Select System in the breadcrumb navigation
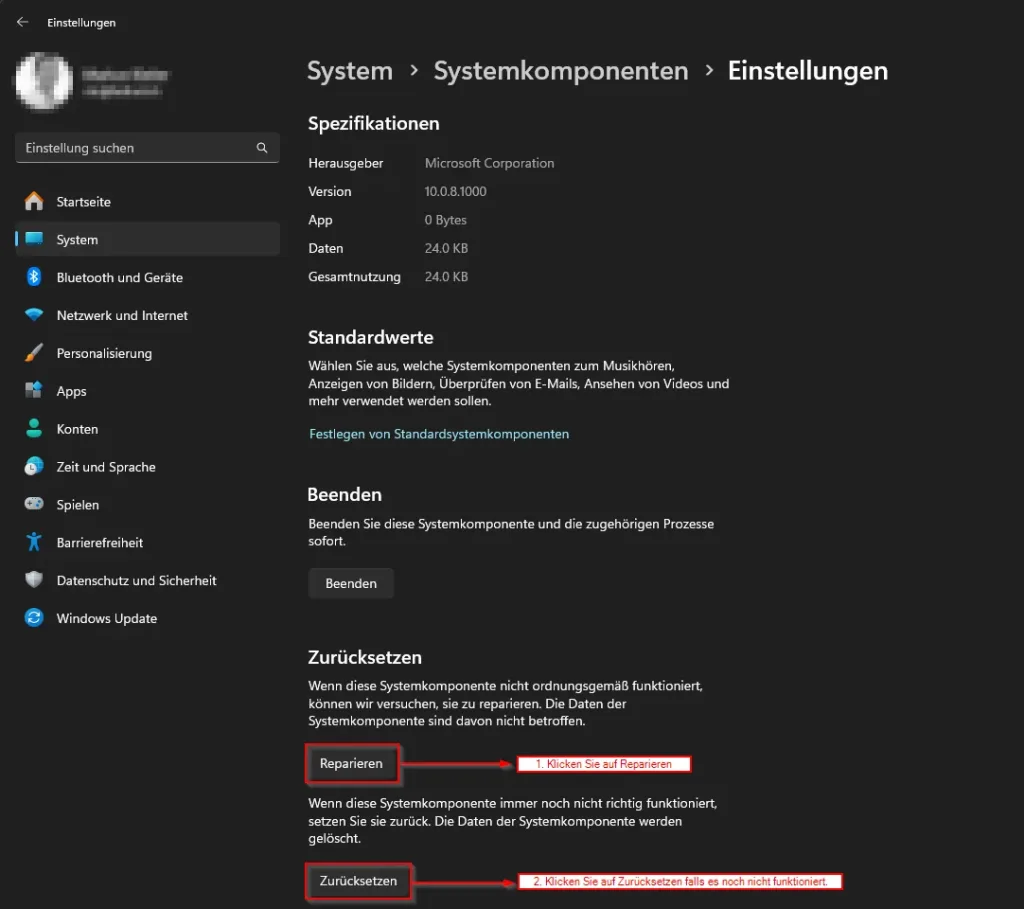The height and width of the screenshot is (909, 1024). (x=349, y=70)
